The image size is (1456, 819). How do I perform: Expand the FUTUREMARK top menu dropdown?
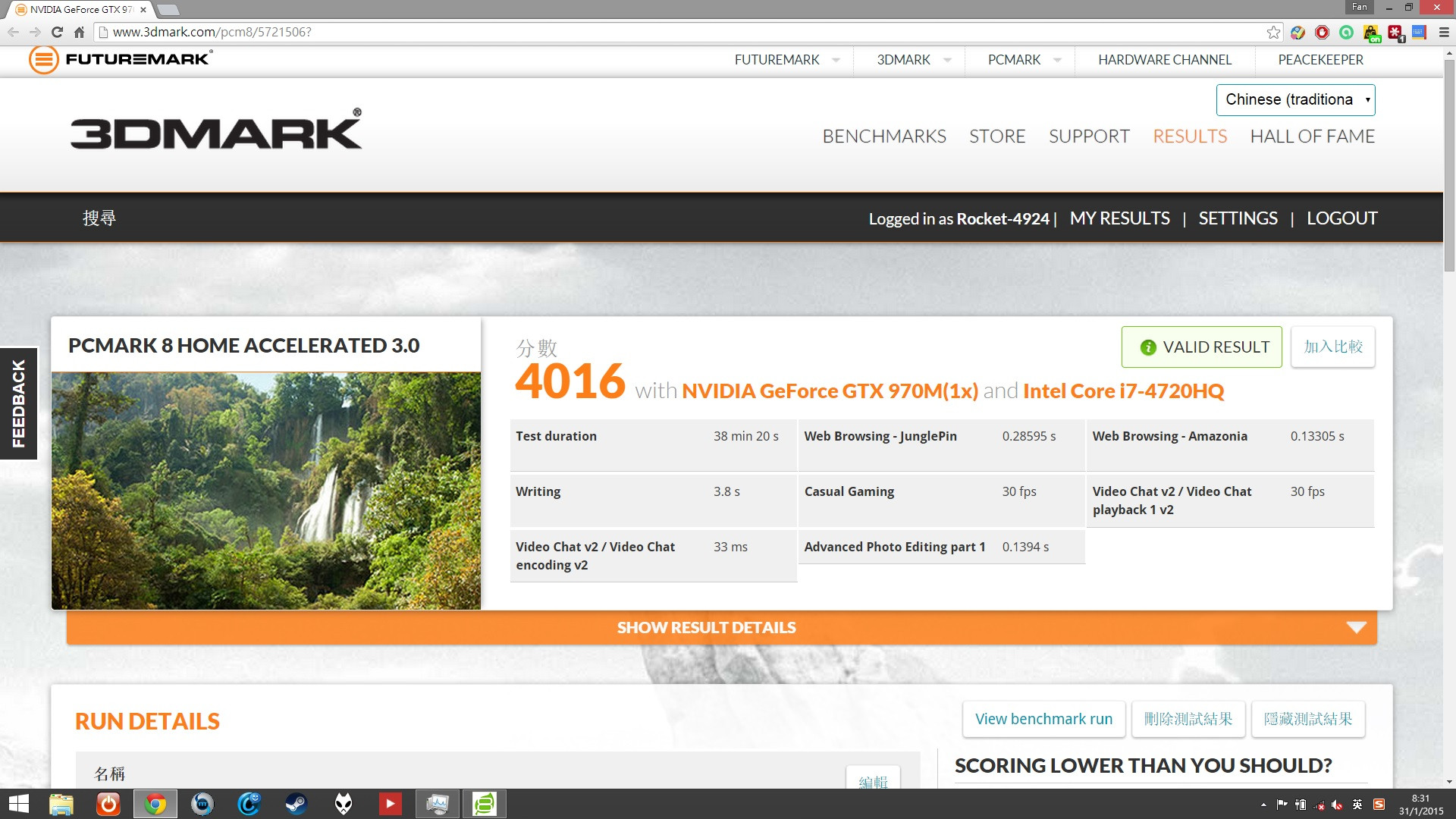coord(836,60)
